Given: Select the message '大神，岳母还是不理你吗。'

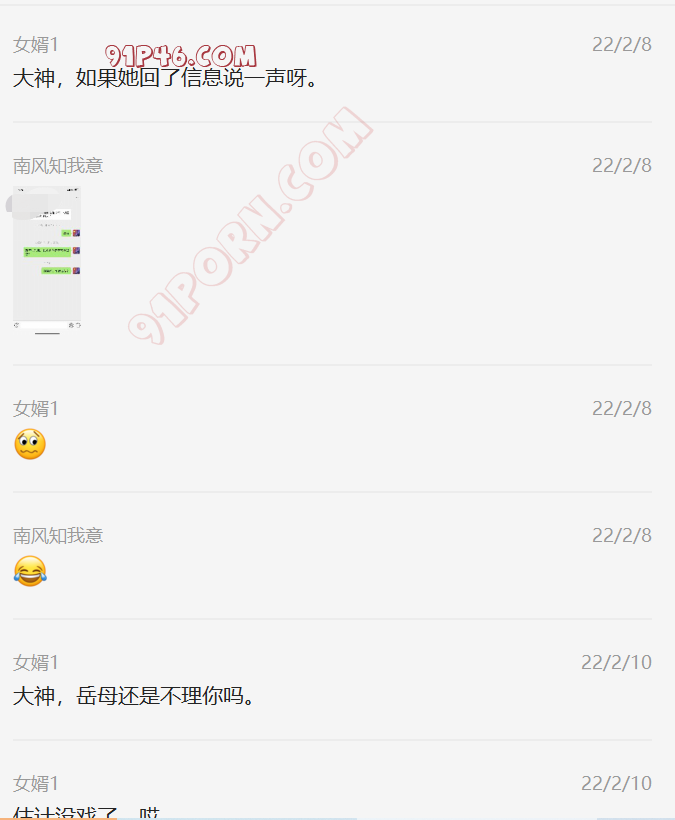Looking at the screenshot, I should coord(134,696).
